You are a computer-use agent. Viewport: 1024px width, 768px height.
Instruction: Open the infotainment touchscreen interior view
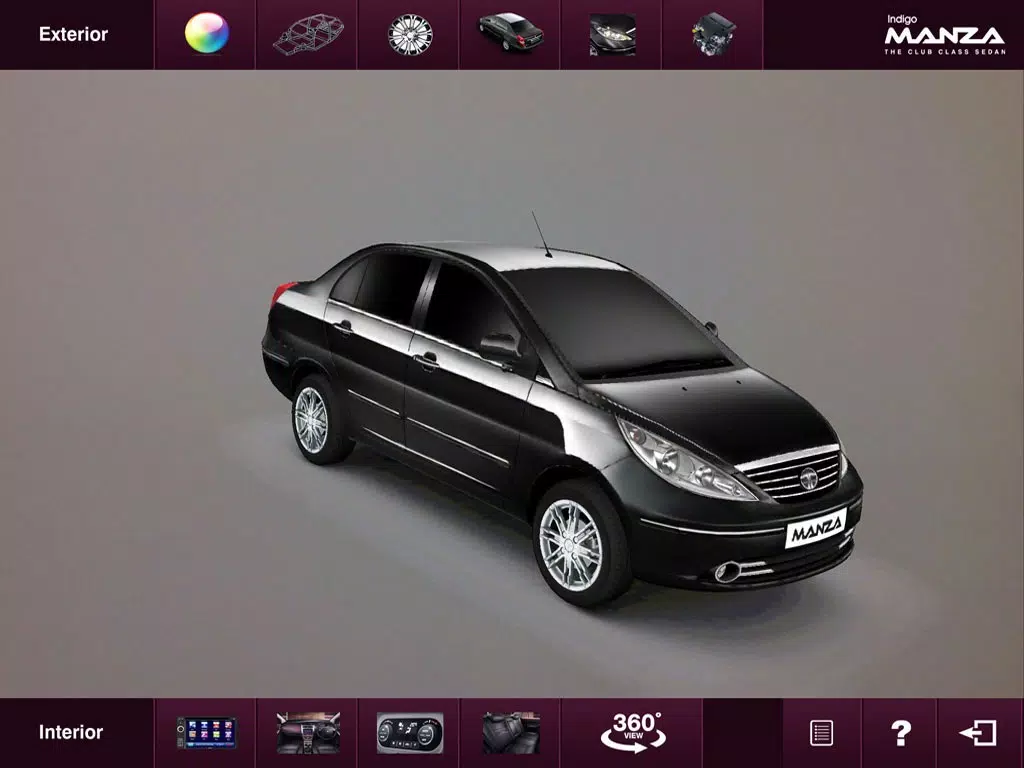(206, 733)
